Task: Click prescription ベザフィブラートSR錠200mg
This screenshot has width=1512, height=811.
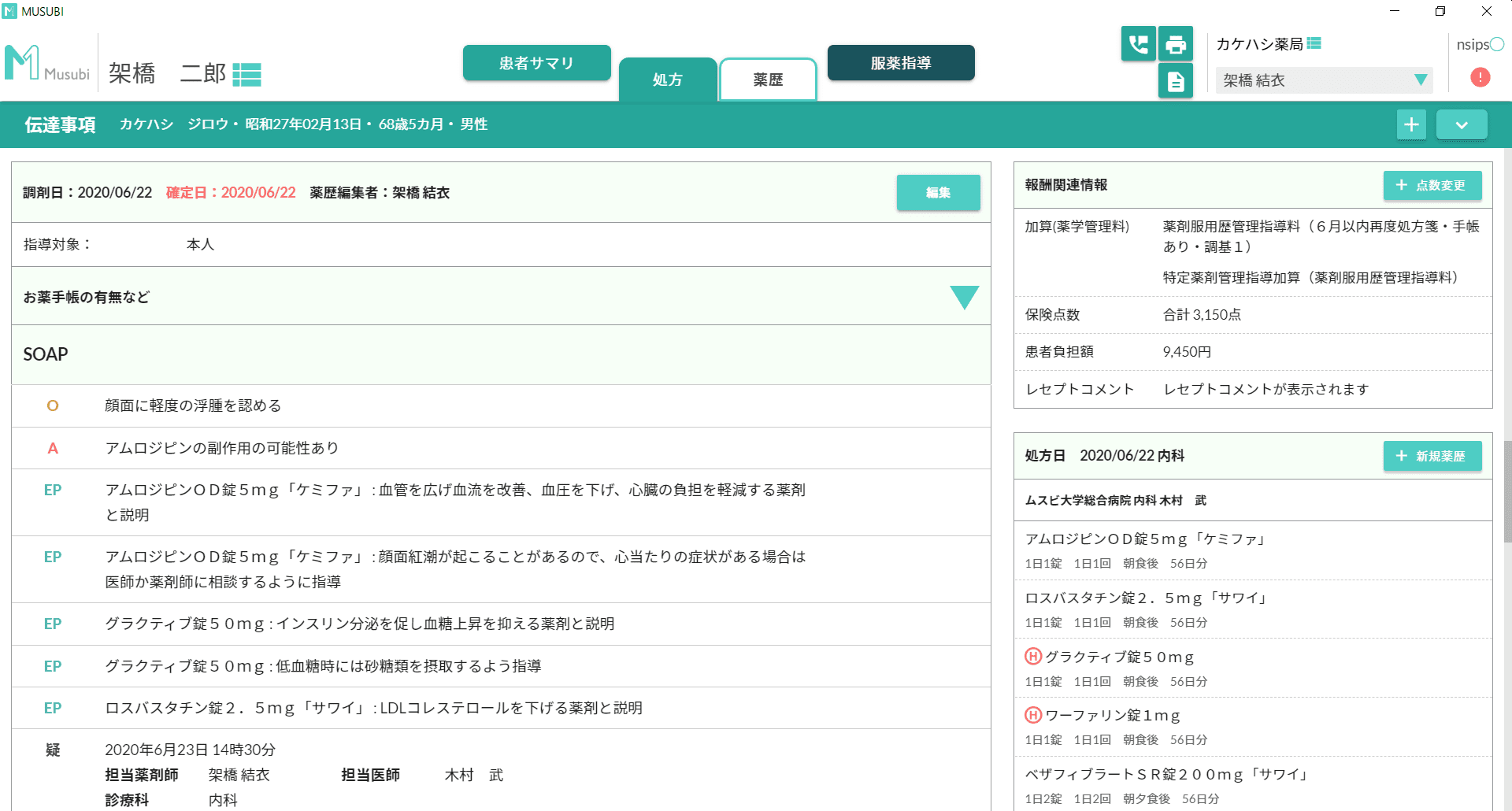Action: click(1253, 785)
